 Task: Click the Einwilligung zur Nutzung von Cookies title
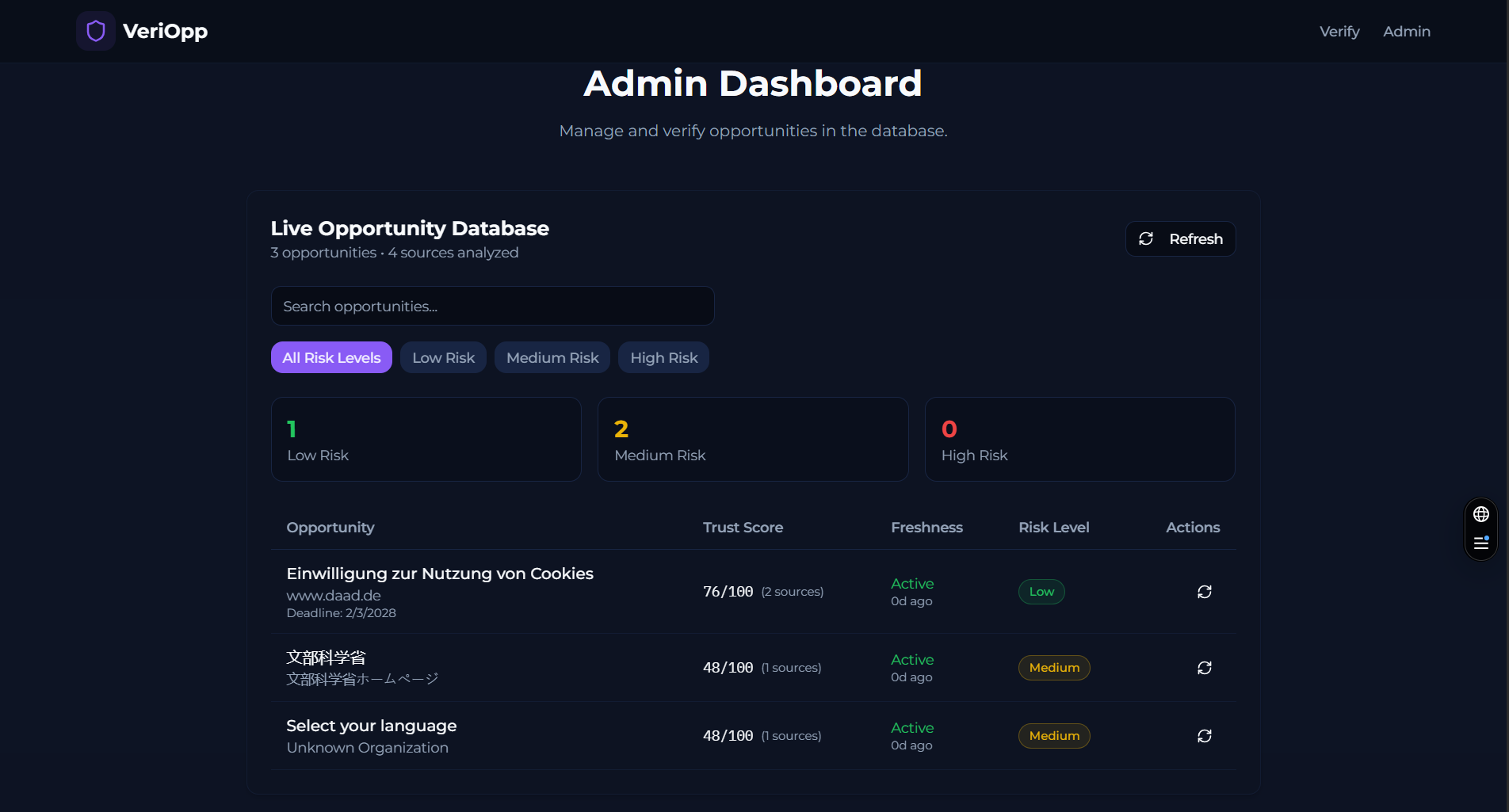(440, 574)
